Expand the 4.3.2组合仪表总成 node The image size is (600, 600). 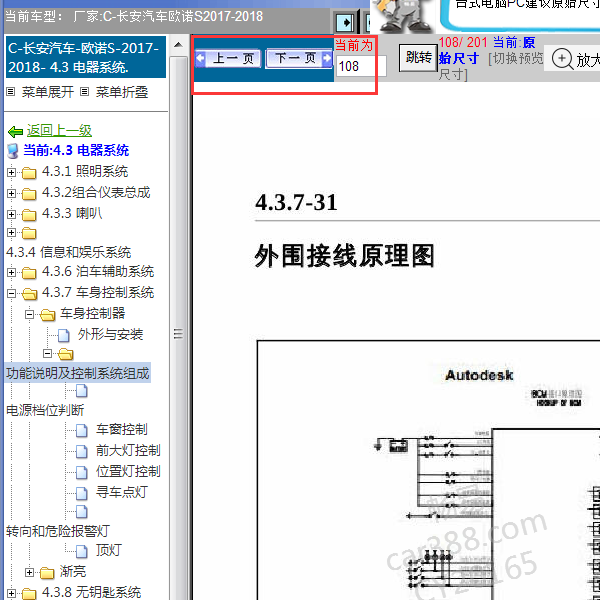click(11, 194)
